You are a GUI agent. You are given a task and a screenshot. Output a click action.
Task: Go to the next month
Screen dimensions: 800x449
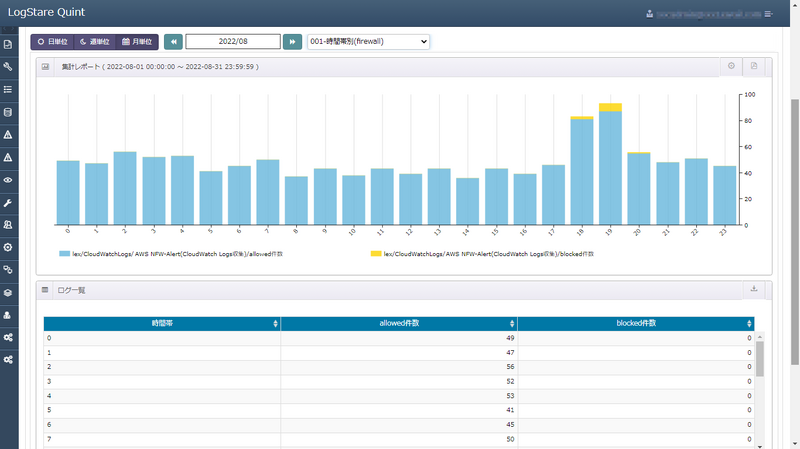click(292, 42)
